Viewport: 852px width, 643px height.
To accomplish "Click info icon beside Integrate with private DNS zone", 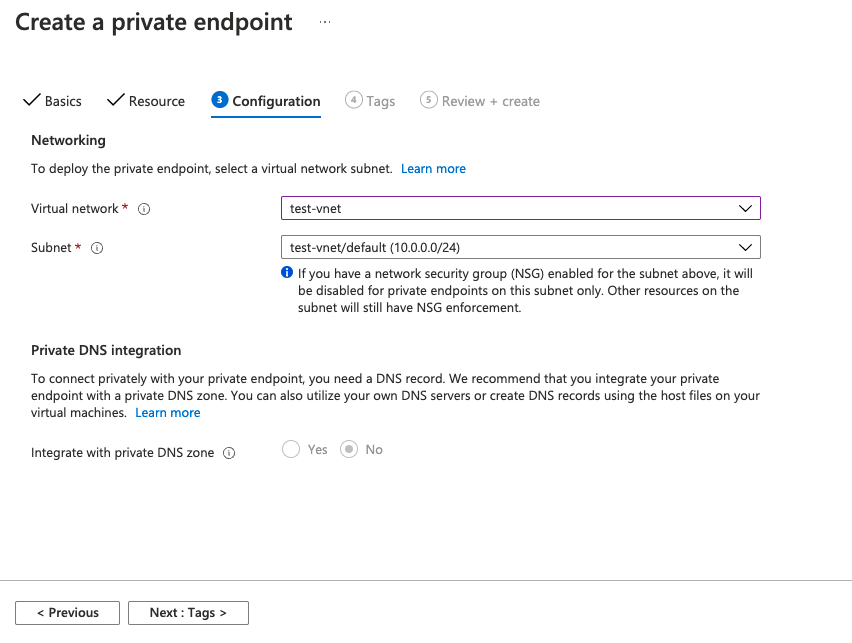I will point(229,453).
